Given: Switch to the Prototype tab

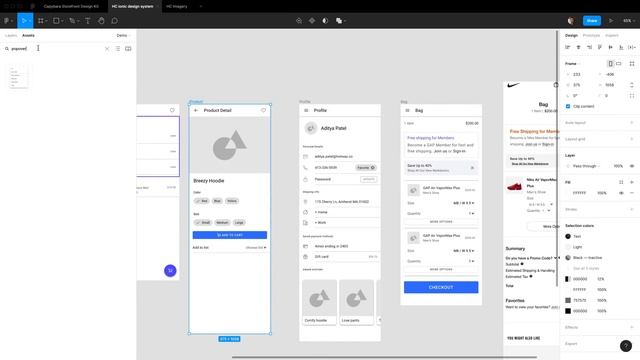Looking at the screenshot, I should [x=591, y=36].
